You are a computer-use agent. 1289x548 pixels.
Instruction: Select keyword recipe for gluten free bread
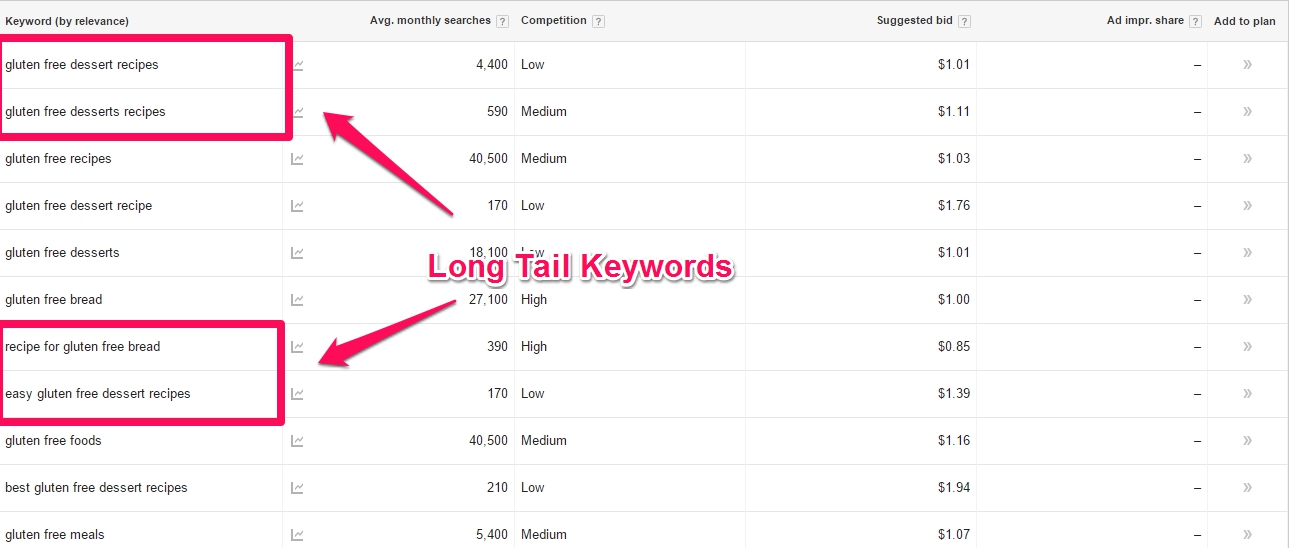click(83, 347)
